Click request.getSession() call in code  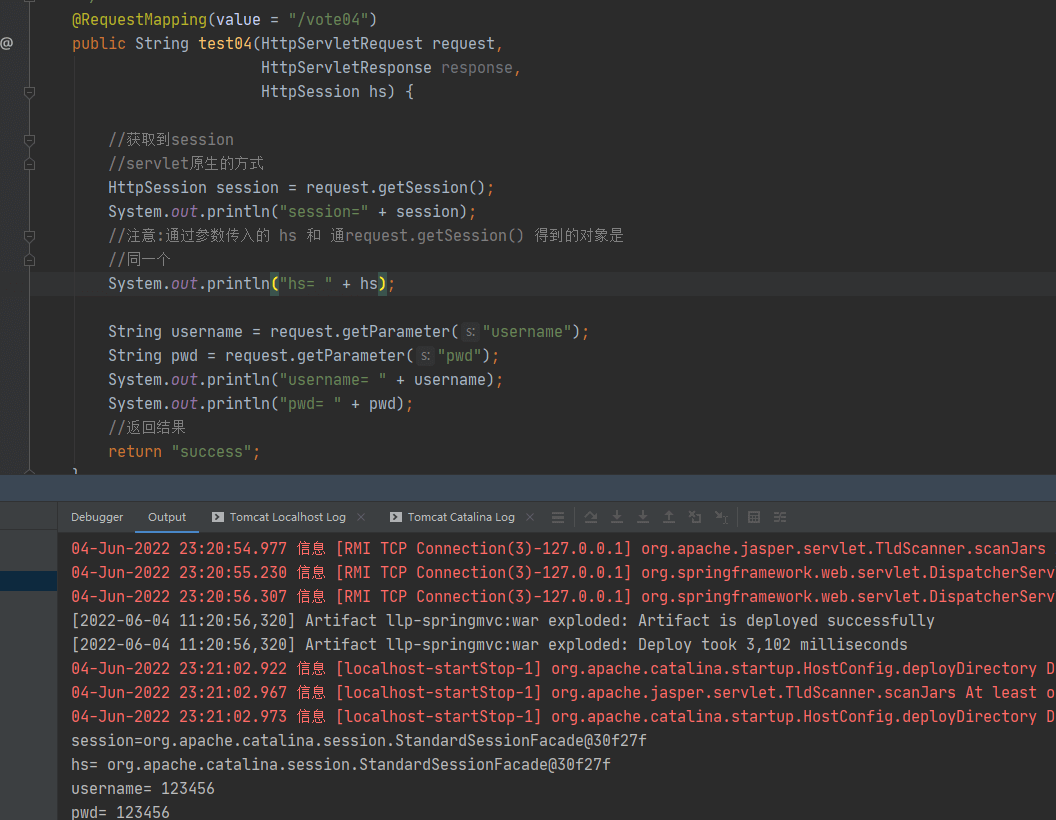pos(395,188)
